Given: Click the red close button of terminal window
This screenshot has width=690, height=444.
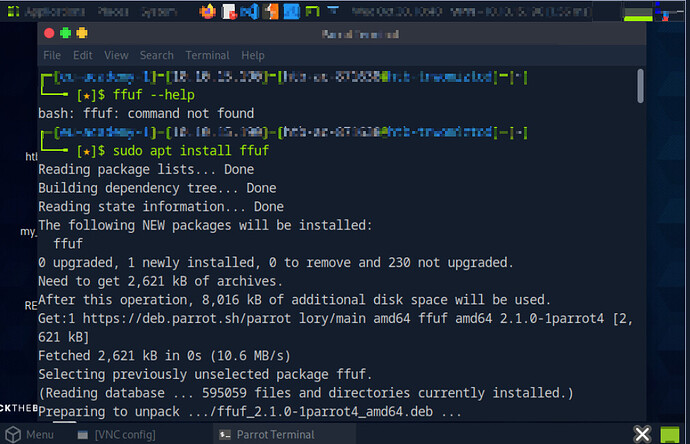Looking at the screenshot, I should (x=49, y=33).
